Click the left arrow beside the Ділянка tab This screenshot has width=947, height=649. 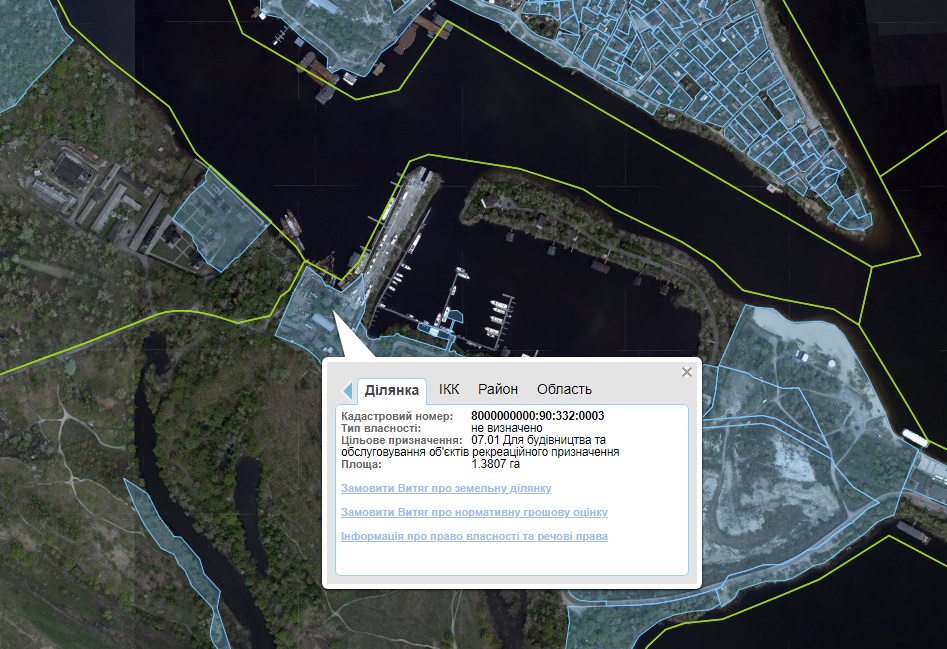[348, 391]
